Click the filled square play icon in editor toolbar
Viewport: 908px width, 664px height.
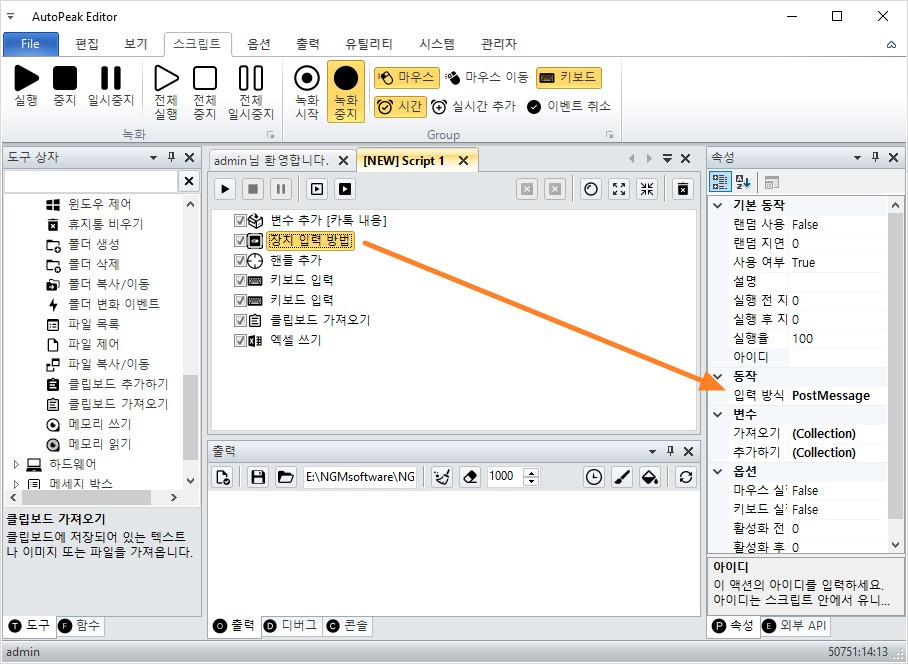point(345,189)
